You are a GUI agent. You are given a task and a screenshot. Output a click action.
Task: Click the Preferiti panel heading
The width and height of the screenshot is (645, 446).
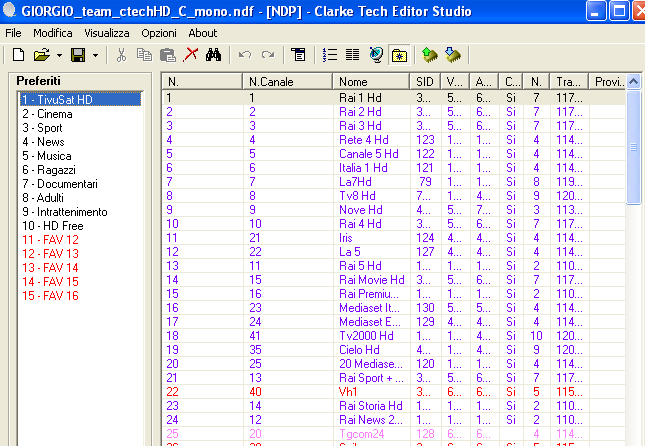(38, 81)
